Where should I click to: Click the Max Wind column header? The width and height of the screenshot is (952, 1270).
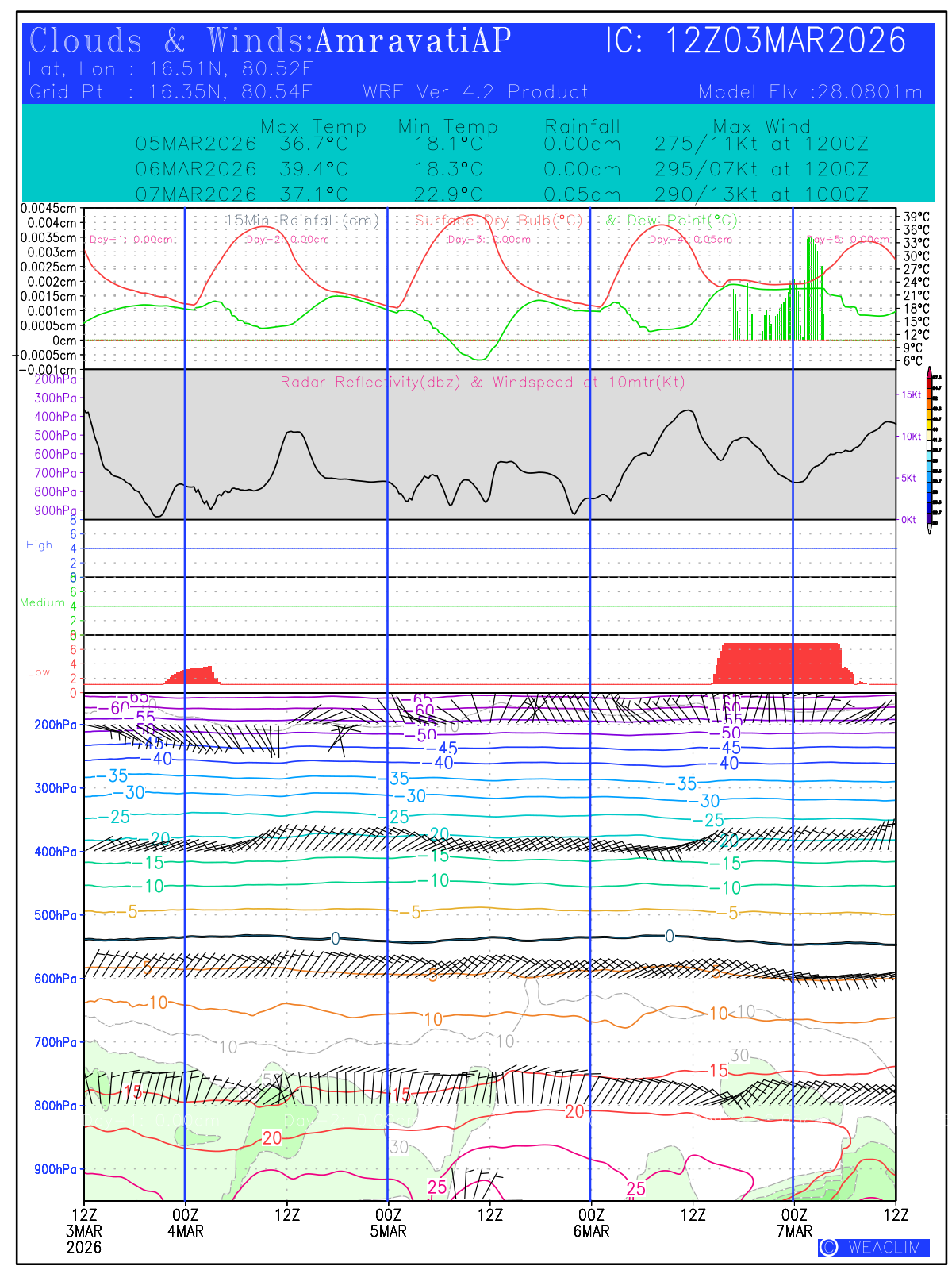[762, 127]
